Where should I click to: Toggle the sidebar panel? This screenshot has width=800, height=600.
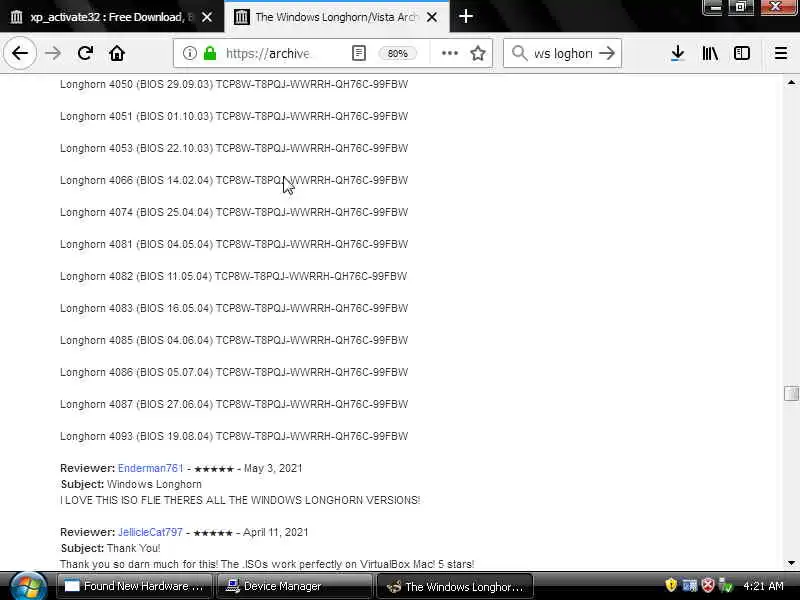tap(741, 53)
